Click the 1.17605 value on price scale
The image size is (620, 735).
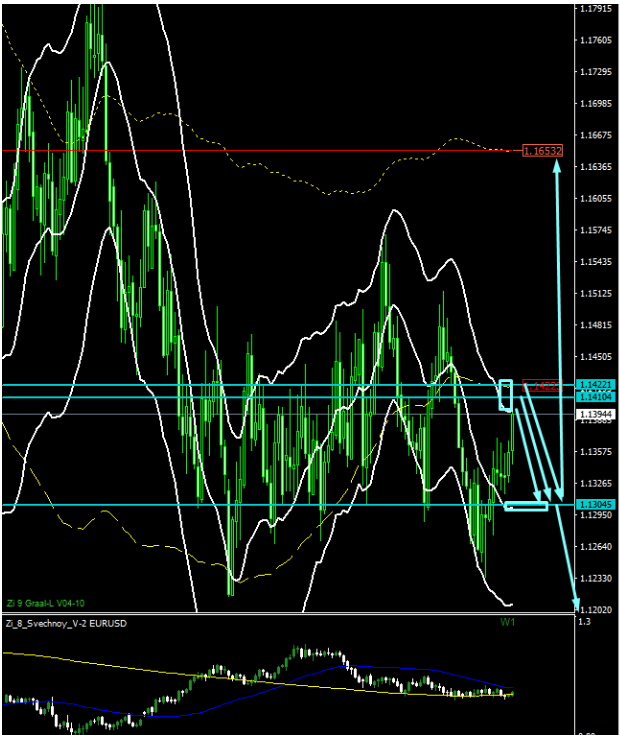point(596,40)
